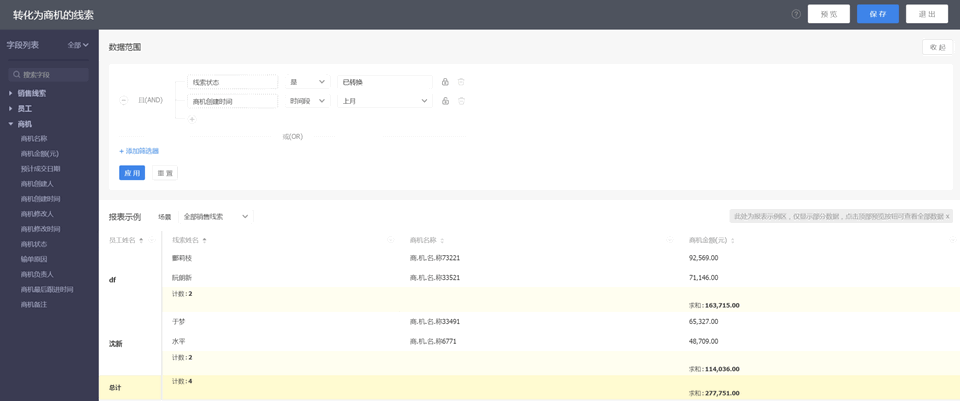Open the help question mark icon
Image resolution: width=960 pixels, height=401 pixels.
pos(796,14)
